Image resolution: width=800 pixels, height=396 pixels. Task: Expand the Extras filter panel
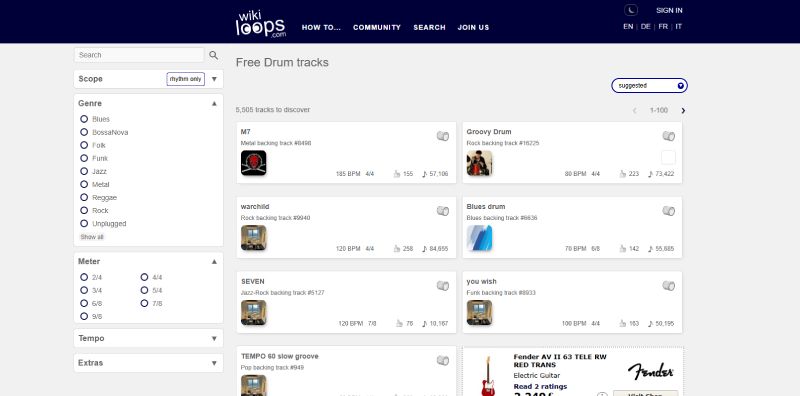pos(214,363)
